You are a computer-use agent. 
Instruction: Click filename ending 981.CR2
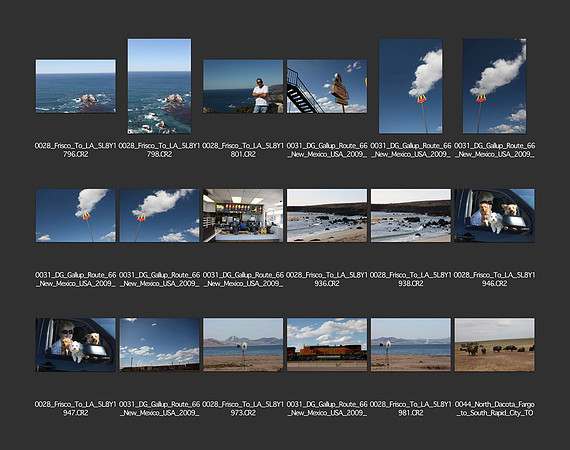coord(411,409)
